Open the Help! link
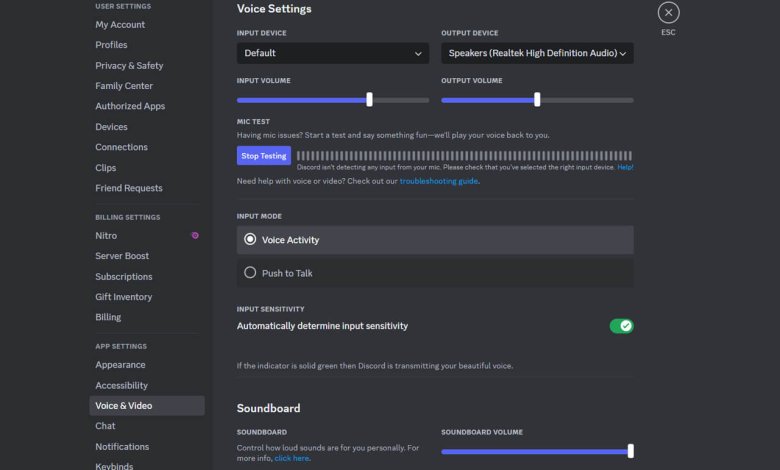Image resolution: width=780 pixels, height=470 pixels. [x=625, y=168]
